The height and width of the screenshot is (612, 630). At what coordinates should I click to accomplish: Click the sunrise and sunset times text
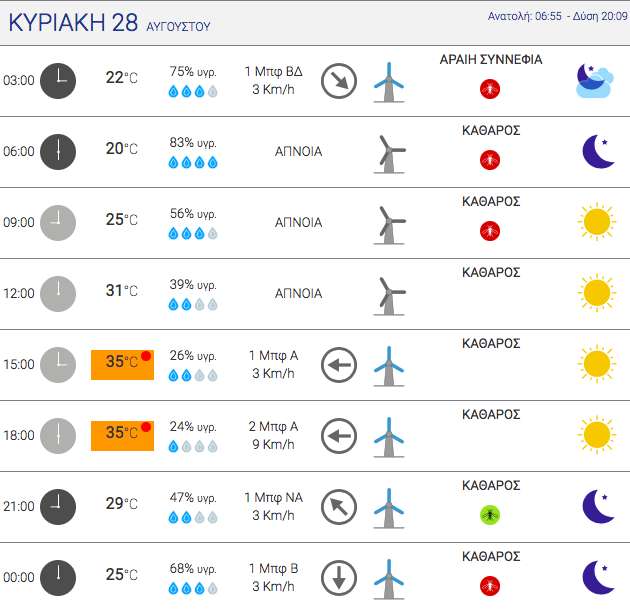[x=557, y=16]
